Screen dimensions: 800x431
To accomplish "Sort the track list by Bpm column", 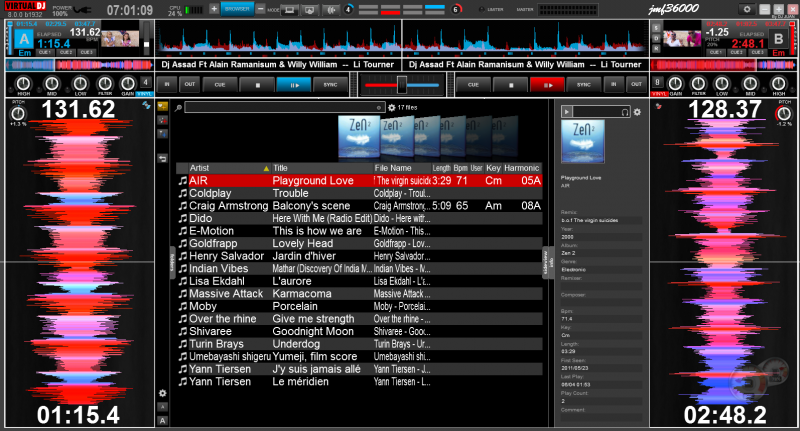I will (x=461, y=168).
